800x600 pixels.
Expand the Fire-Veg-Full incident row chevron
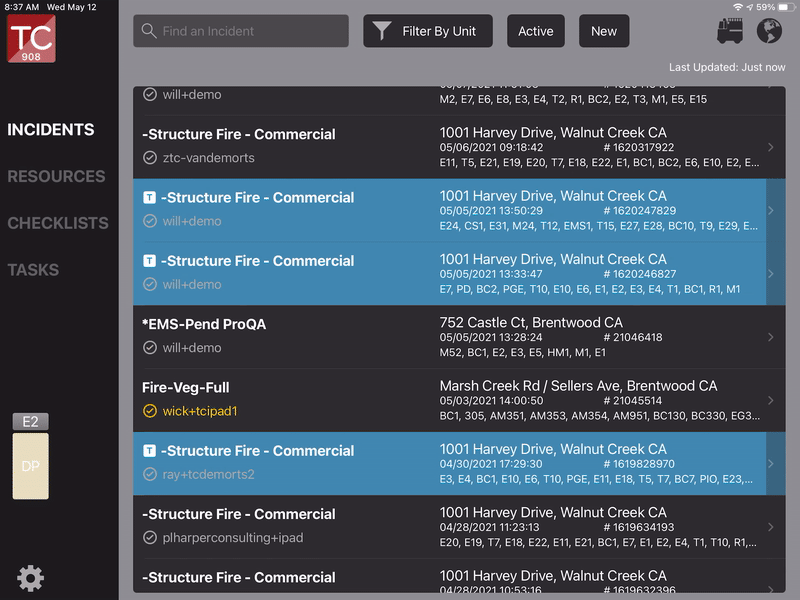tap(770, 400)
